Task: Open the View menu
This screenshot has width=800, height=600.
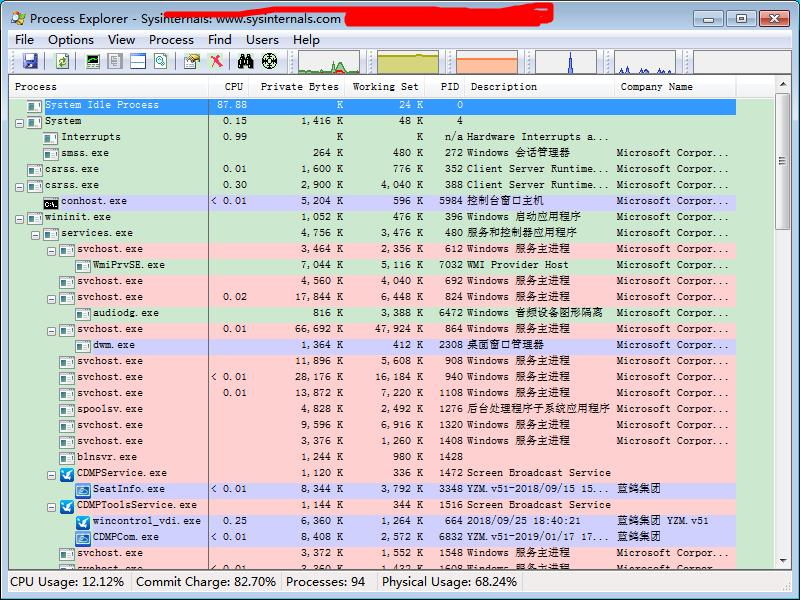Action: (x=121, y=40)
